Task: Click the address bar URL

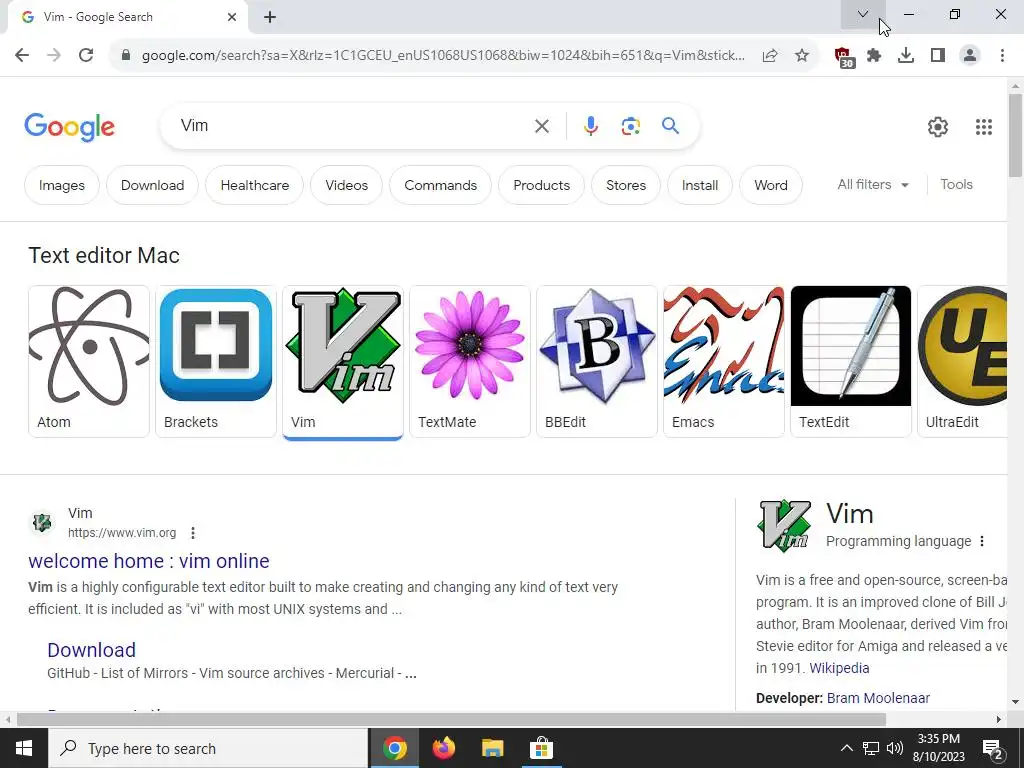Action: 443,56
